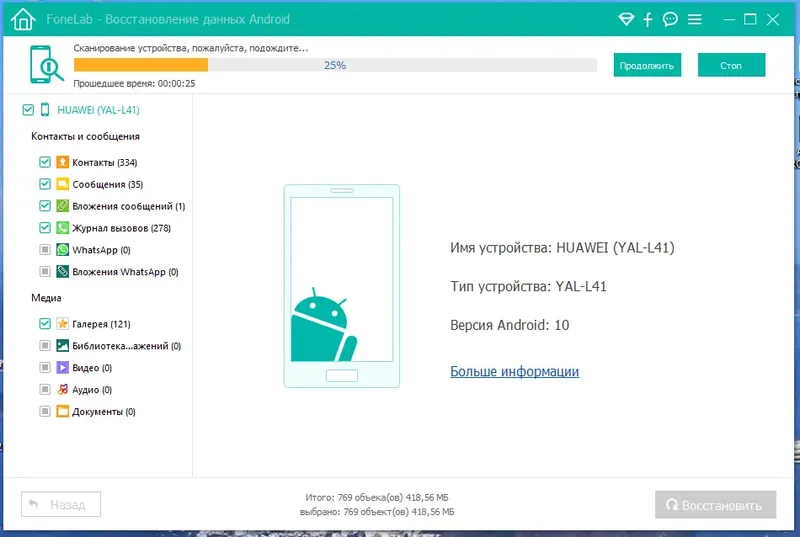Click the HUAWEI device phone icon

tap(45, 110)
